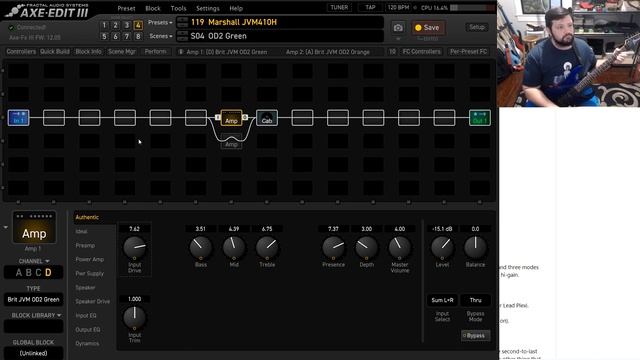640x360 pixels.
Task: Open the amp TYPE selector Brit JVM OD2 Green
Action: coord(33,300)
